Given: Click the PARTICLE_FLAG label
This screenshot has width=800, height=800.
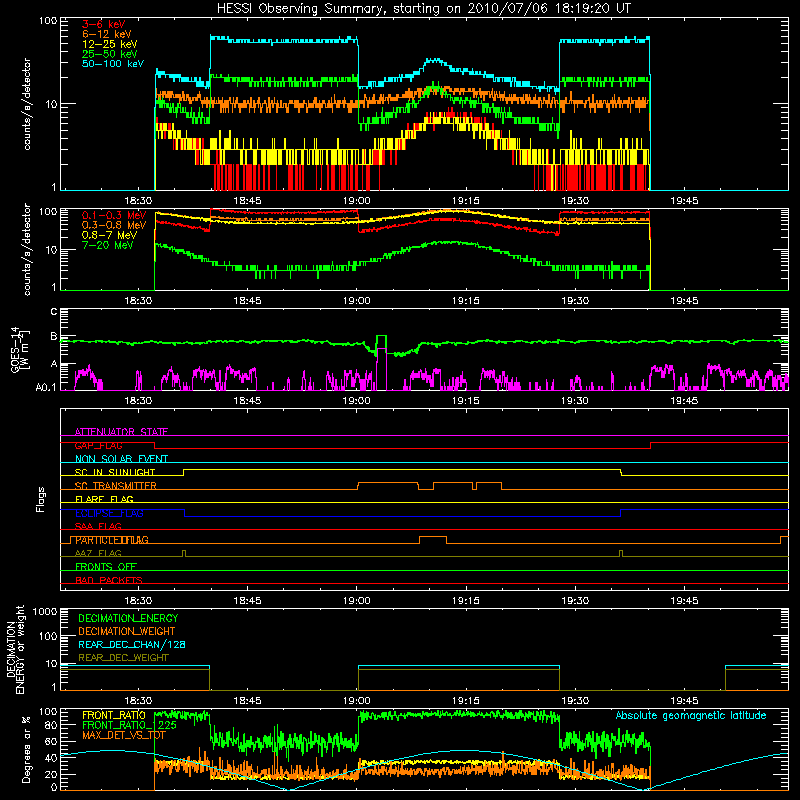Looking at the screenshot, I should coord(112,540).
